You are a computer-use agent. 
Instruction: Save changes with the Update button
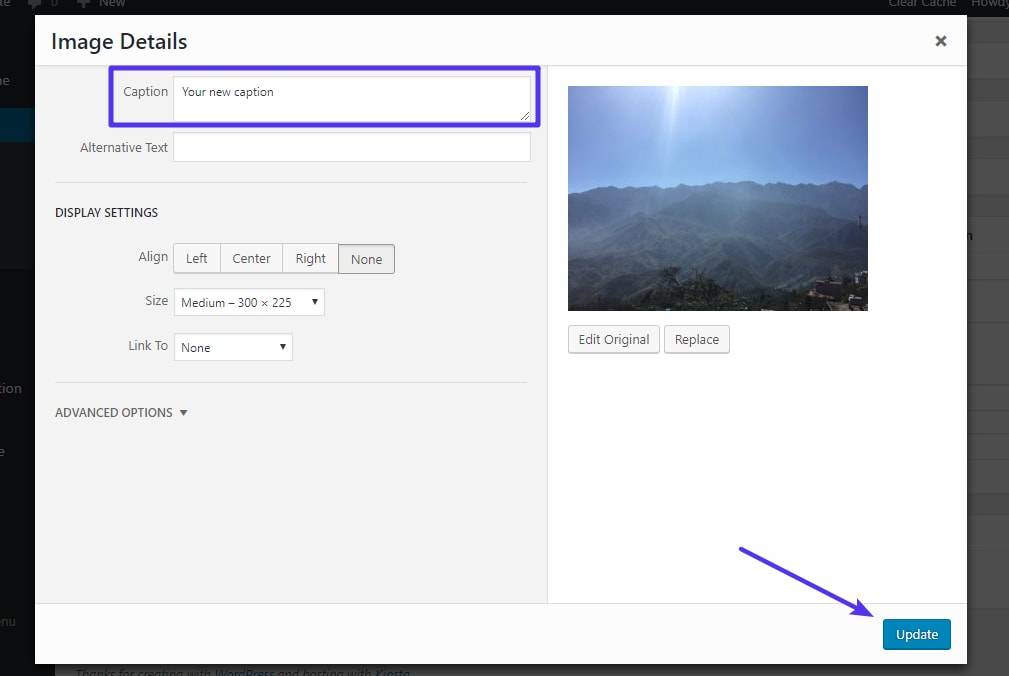916,634
